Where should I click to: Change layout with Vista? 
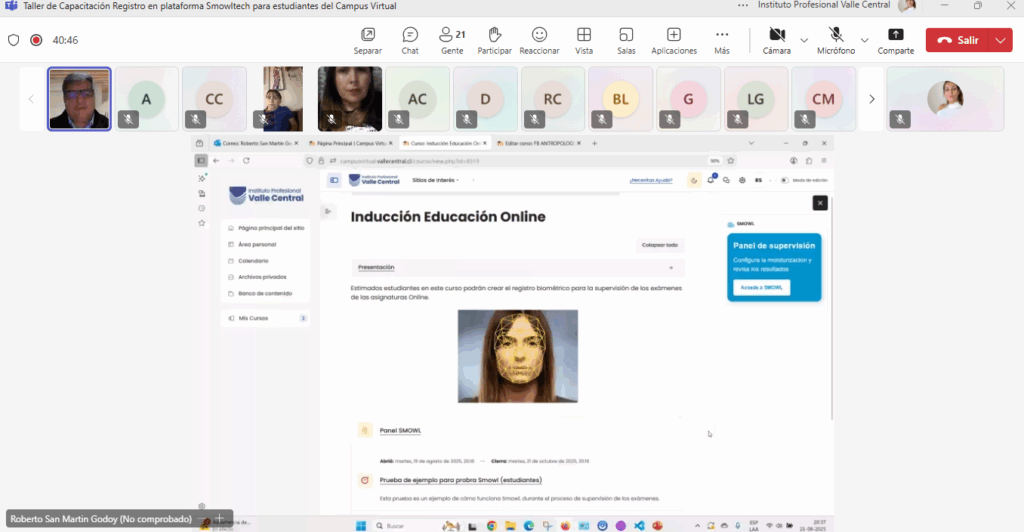click(x=584, y=40)
